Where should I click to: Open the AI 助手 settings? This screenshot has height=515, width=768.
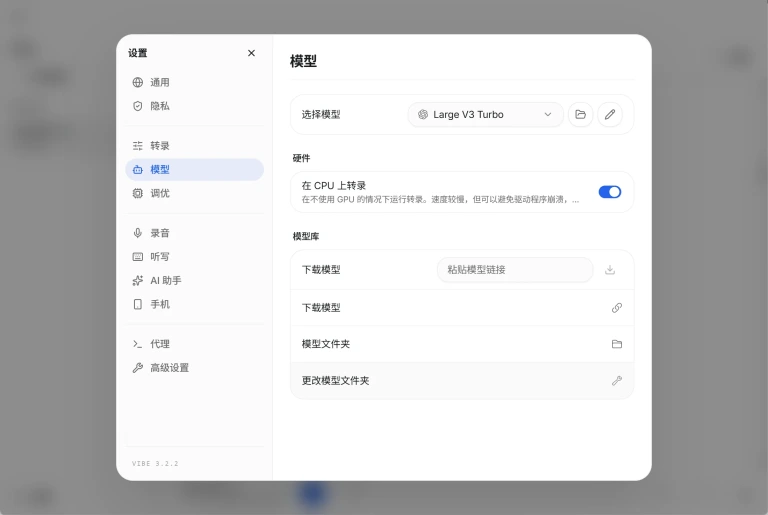tap(194, 280)
